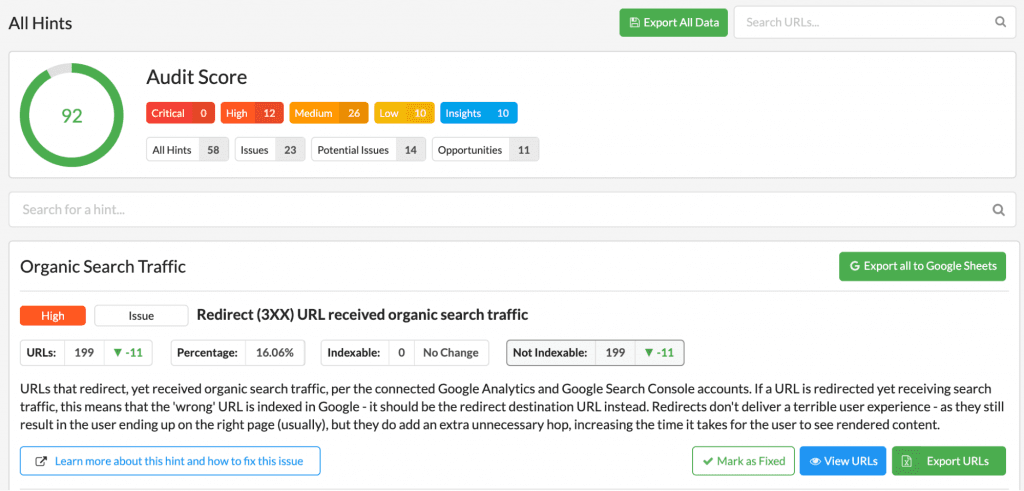The image size is (1024, 491).
Task: Click the search icon in the hint search bar
Action: pos(999,210)
